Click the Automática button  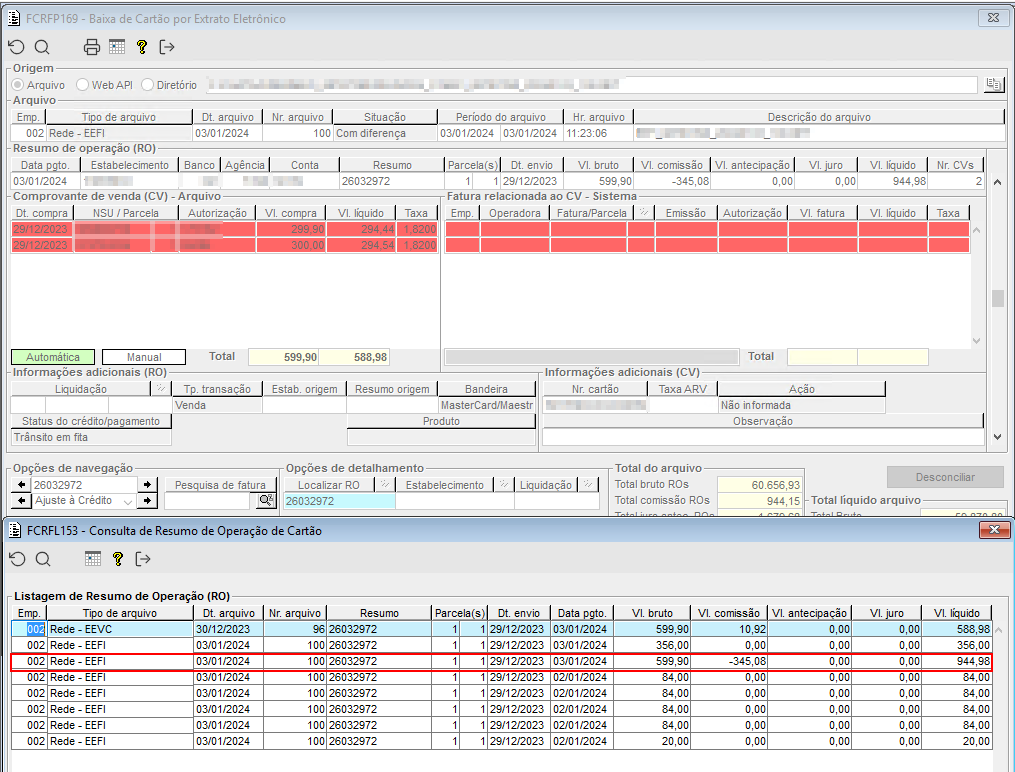pyautogui.click(x=53, y=357)
